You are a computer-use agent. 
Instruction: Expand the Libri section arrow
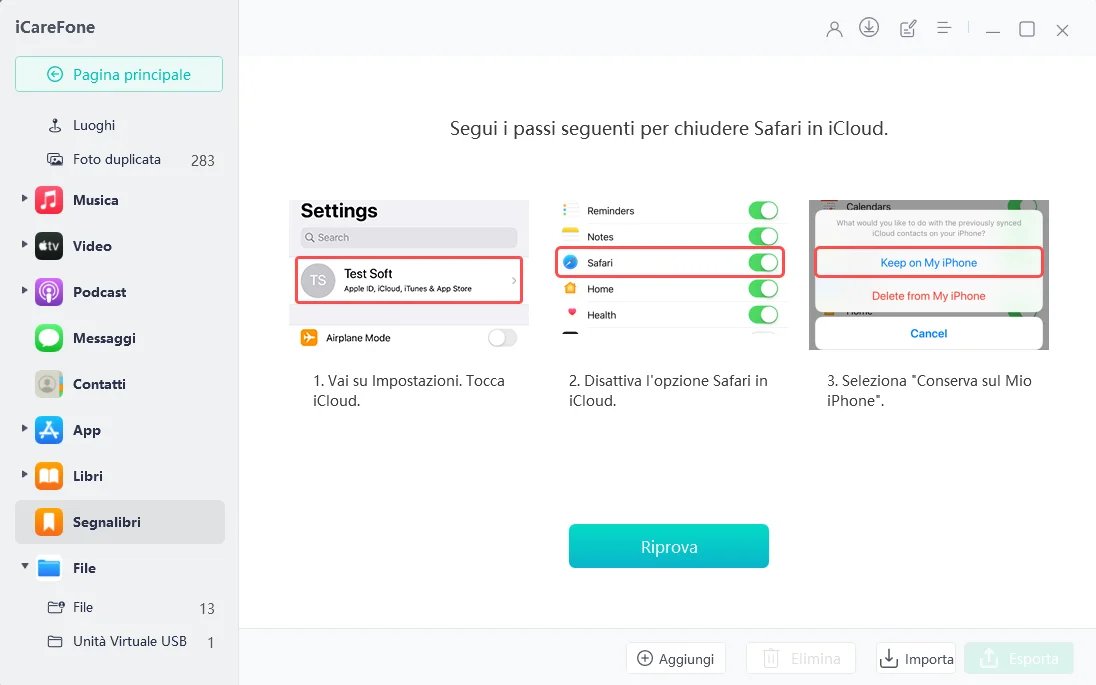click(x=24, y=475)
